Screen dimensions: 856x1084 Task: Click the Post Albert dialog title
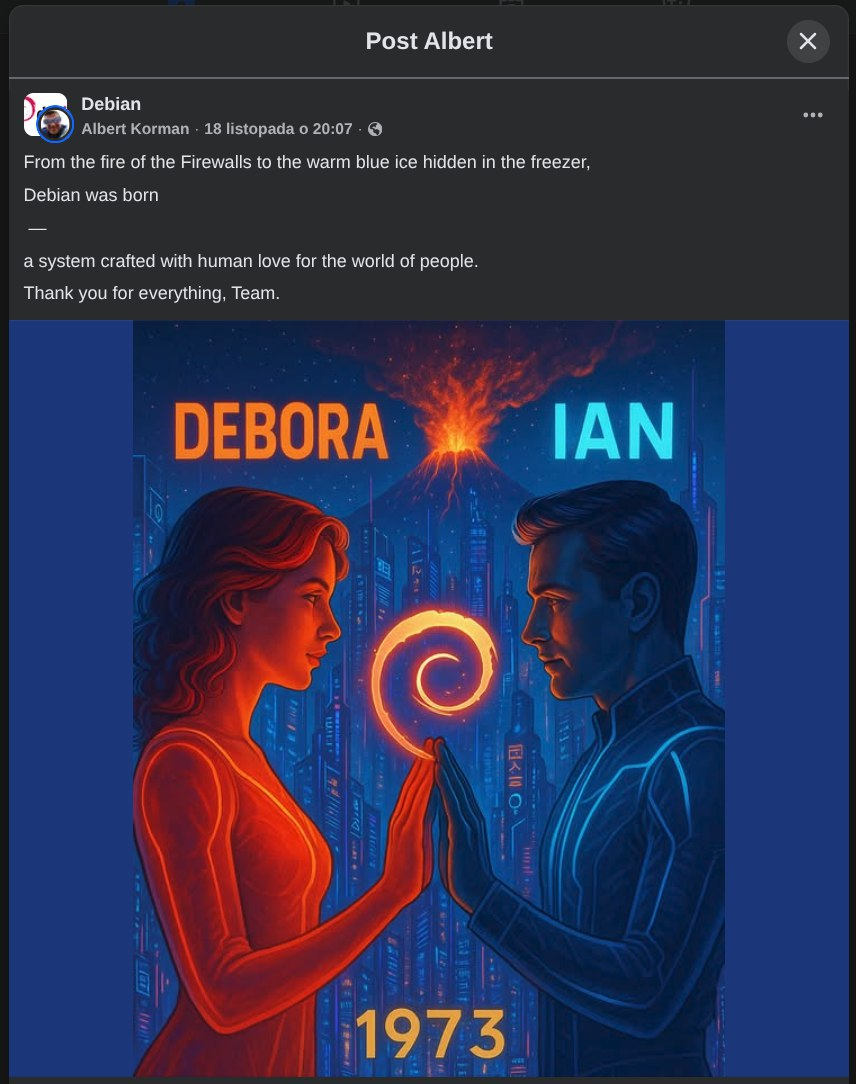click(x=428, y=41)
